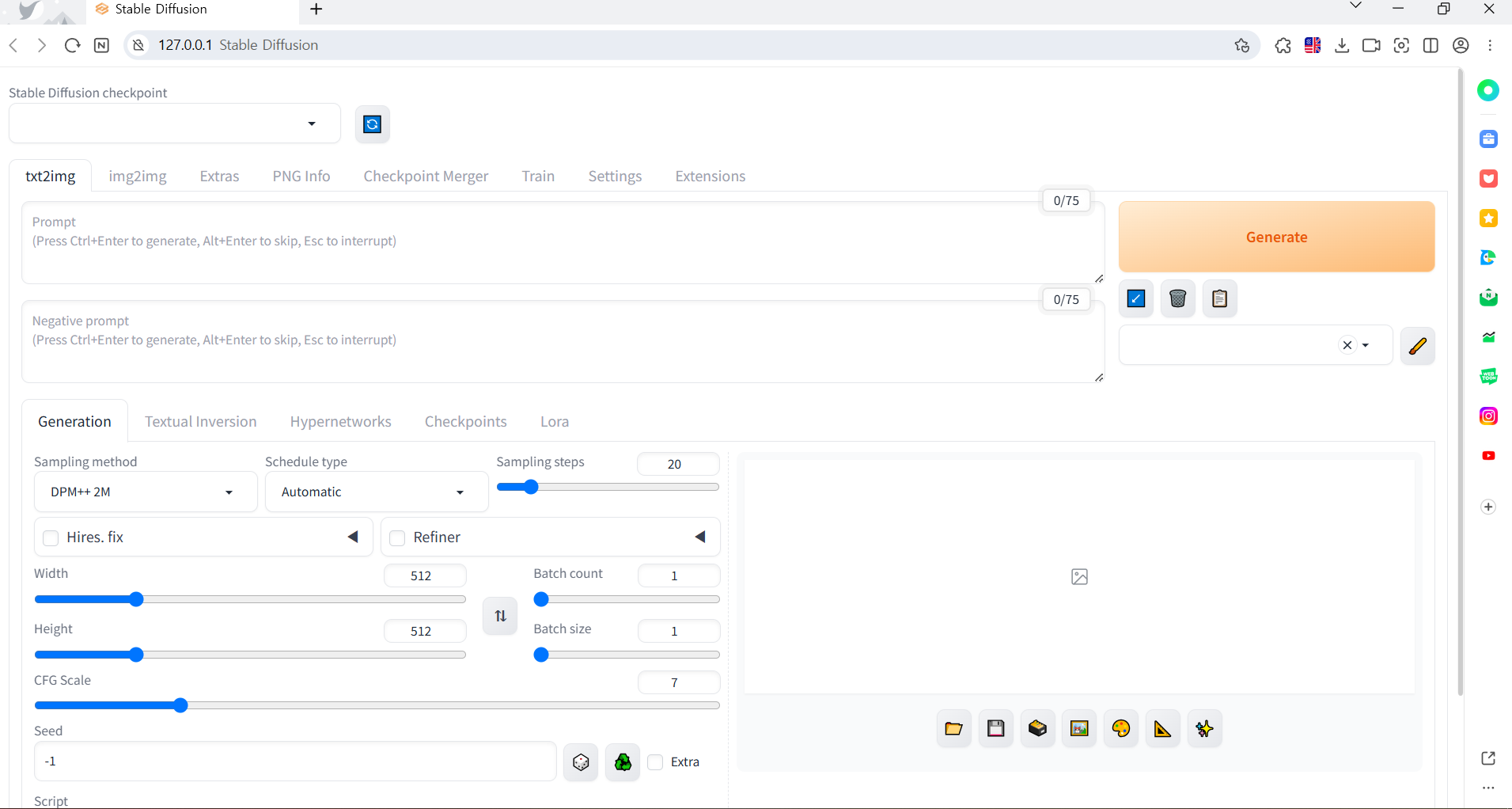Enable the Refiner checkbox
This screenshot has width=1512, height=809.
click(397, 538)
